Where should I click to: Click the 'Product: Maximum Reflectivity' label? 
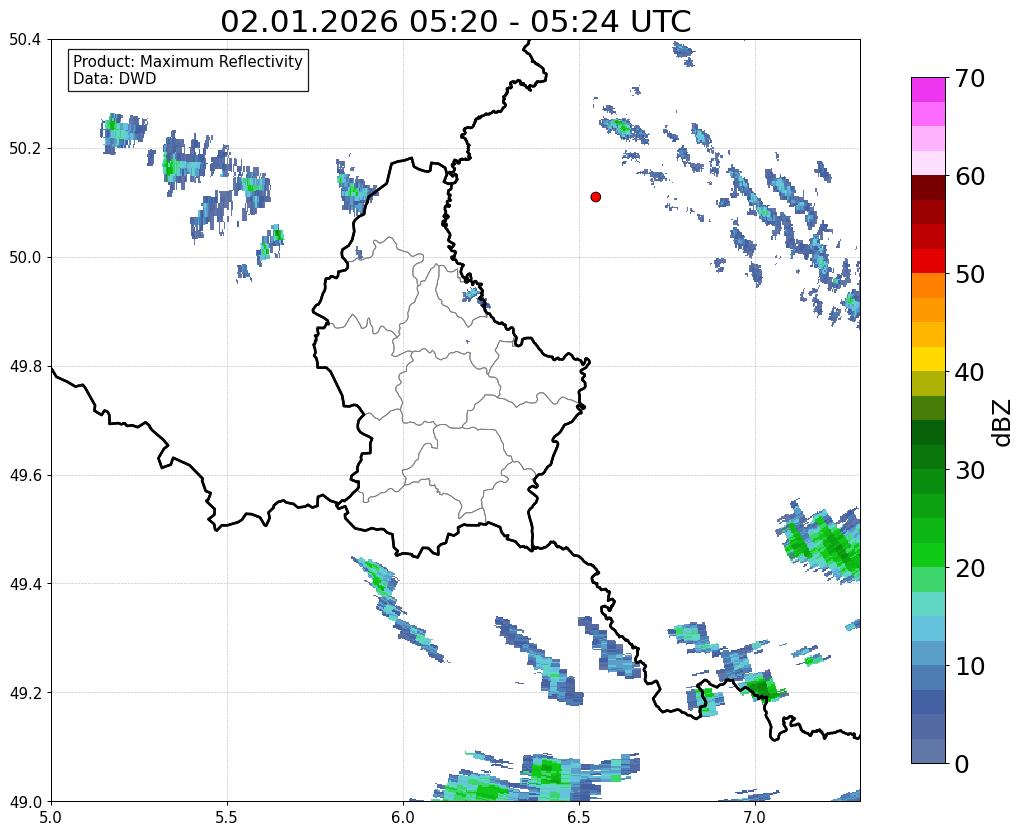188,61
